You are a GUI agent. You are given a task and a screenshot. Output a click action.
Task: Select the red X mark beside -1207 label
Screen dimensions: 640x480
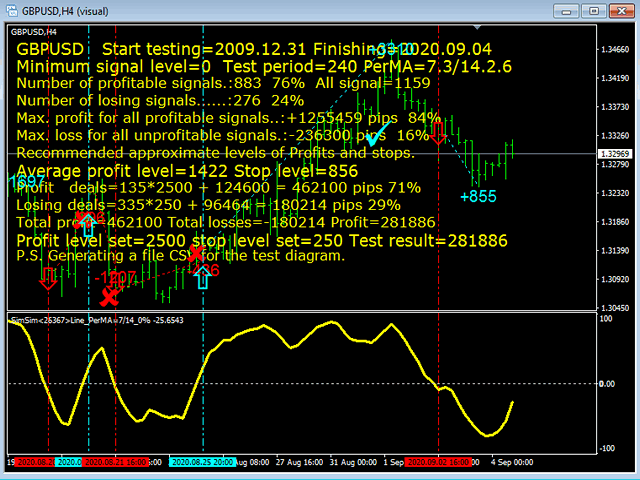click(109, 297)
